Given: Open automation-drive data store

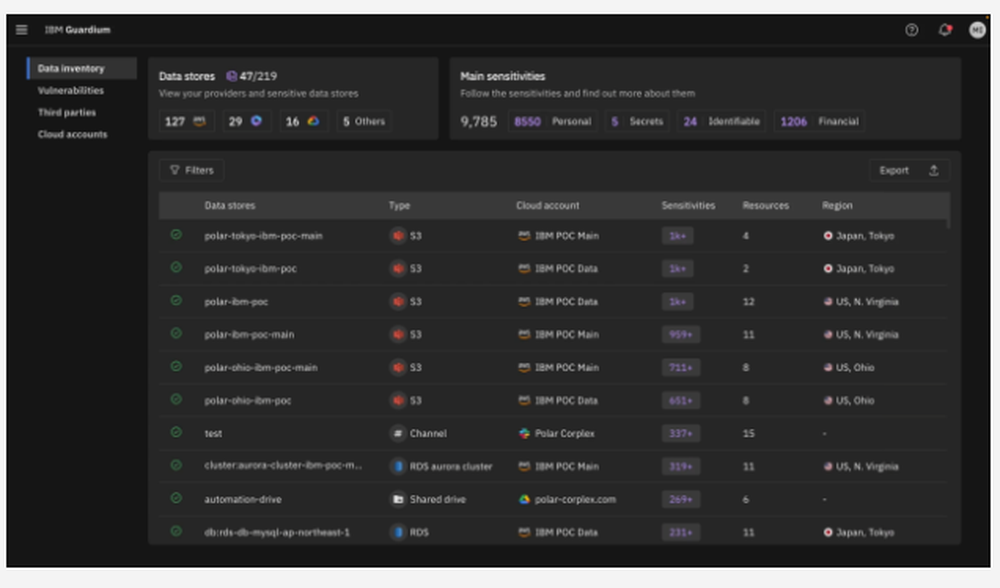Looking at the screenshot, I should click(243, 499).
